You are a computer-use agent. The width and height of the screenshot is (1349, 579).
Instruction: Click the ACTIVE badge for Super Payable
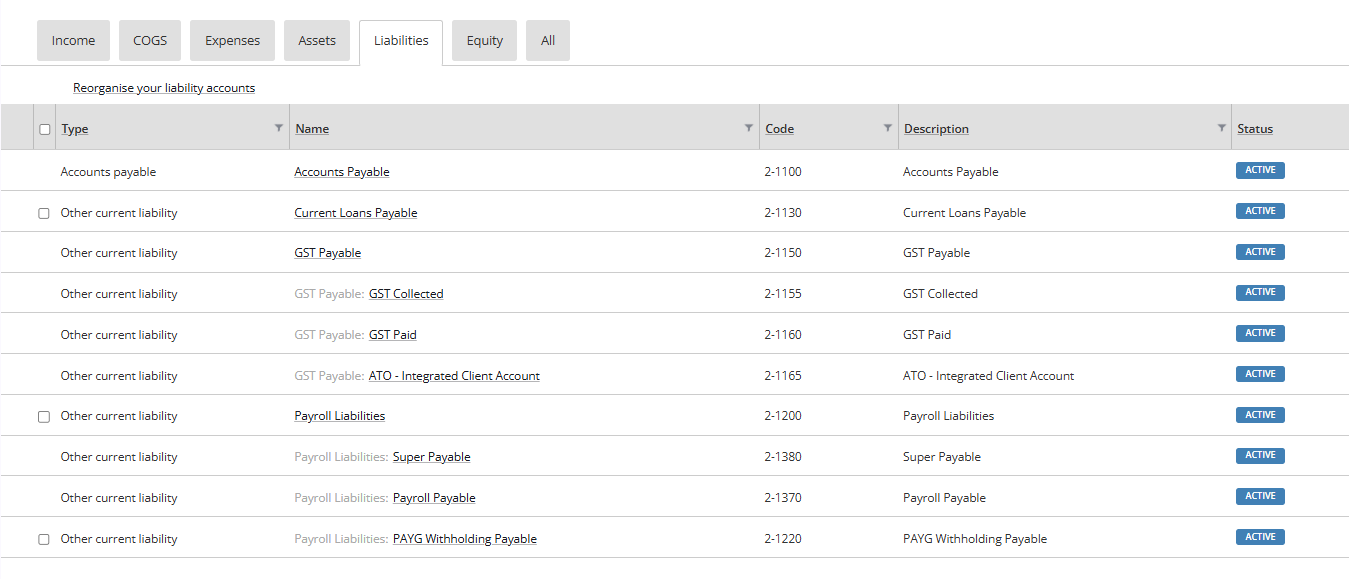(1260, 455)
